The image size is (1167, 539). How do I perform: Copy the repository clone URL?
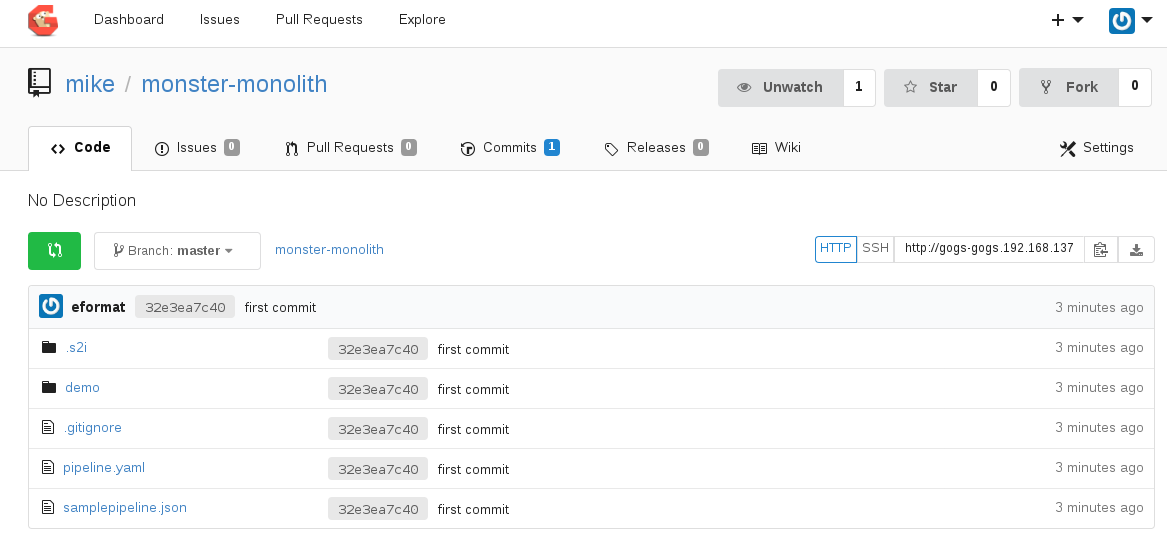point(1100,250)
